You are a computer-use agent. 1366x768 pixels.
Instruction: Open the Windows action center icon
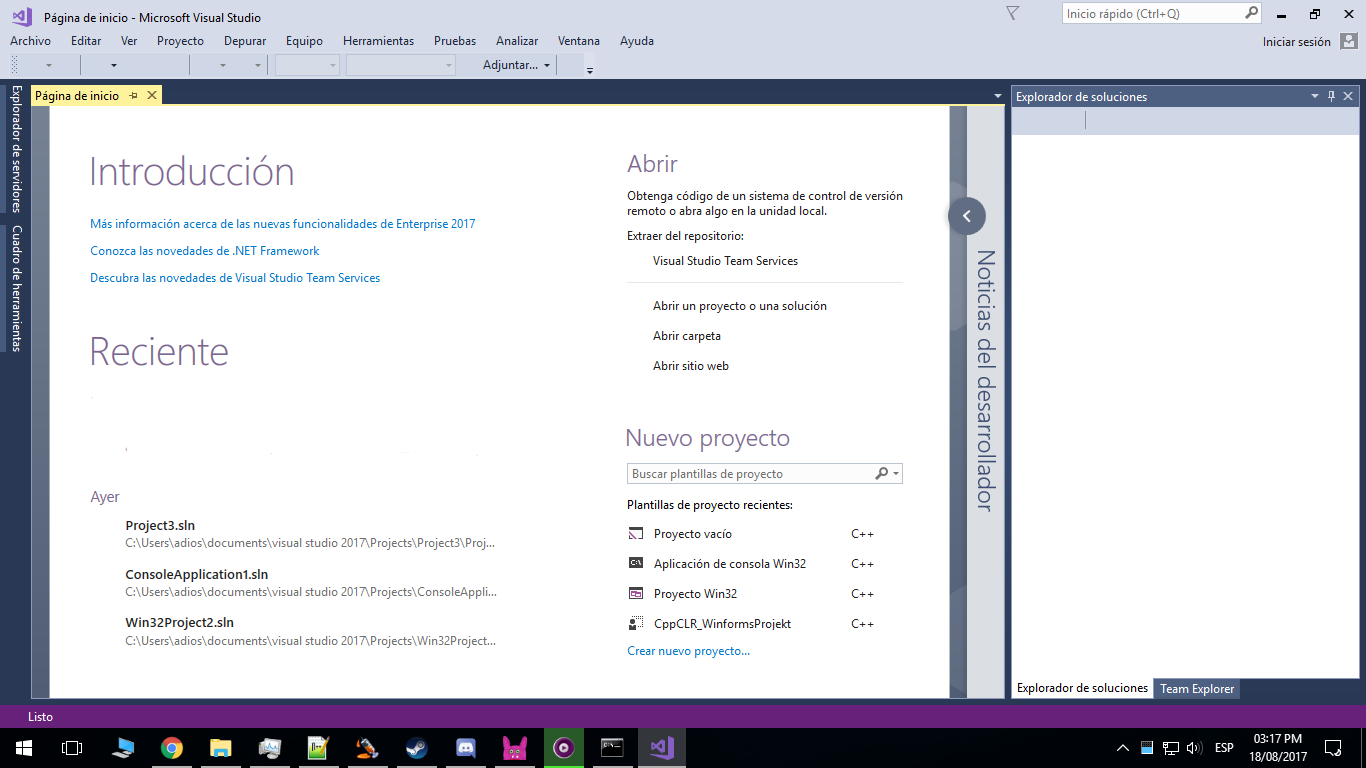[1332, 748]
